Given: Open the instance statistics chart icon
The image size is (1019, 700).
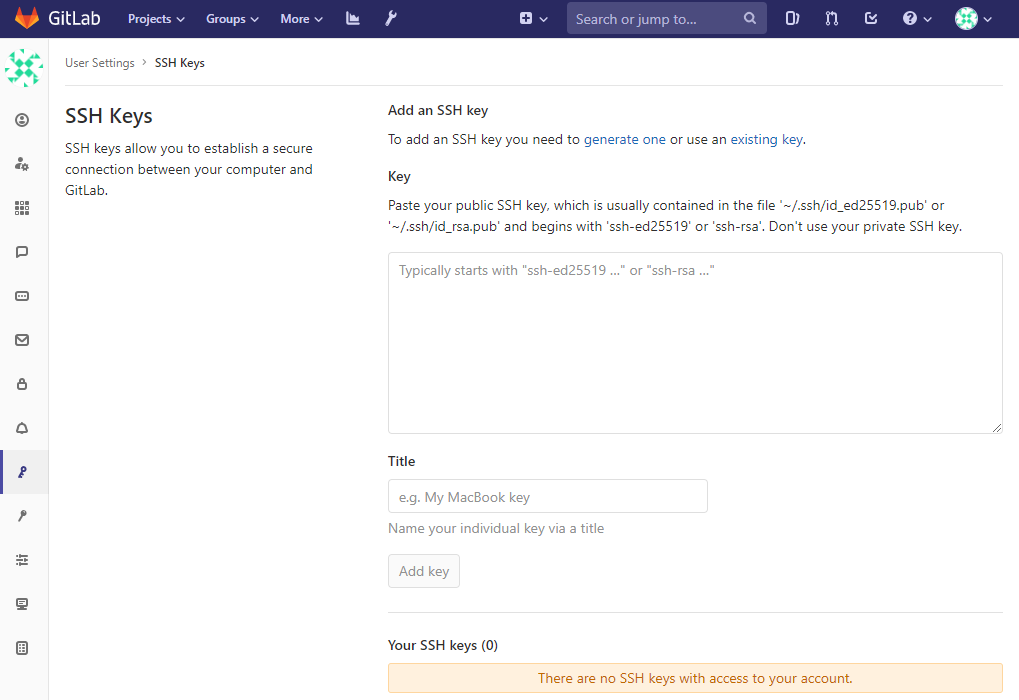Looking at the screenshot, I should pos(353,19).
